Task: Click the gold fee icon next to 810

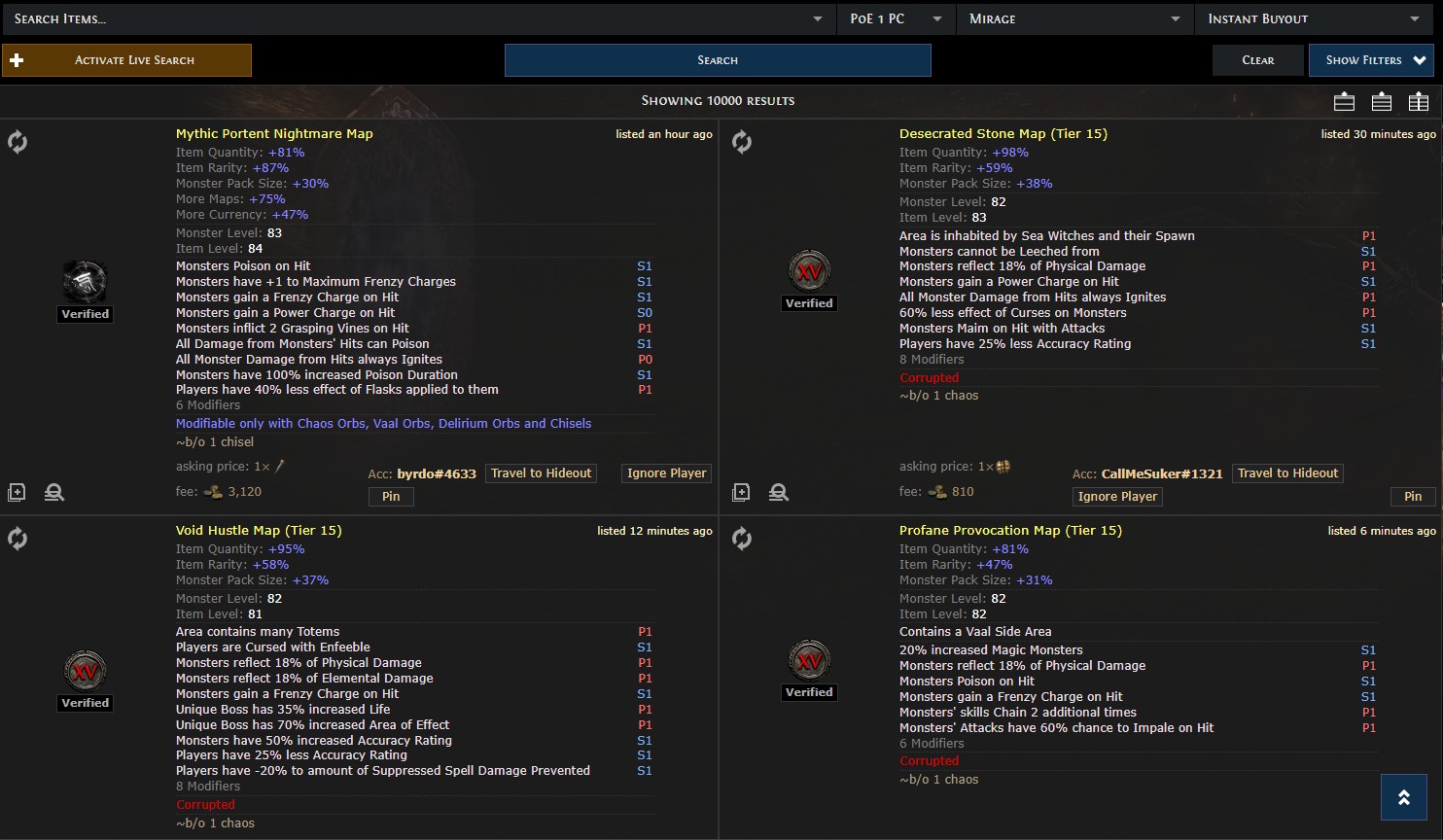Action: tap(937, 492)
